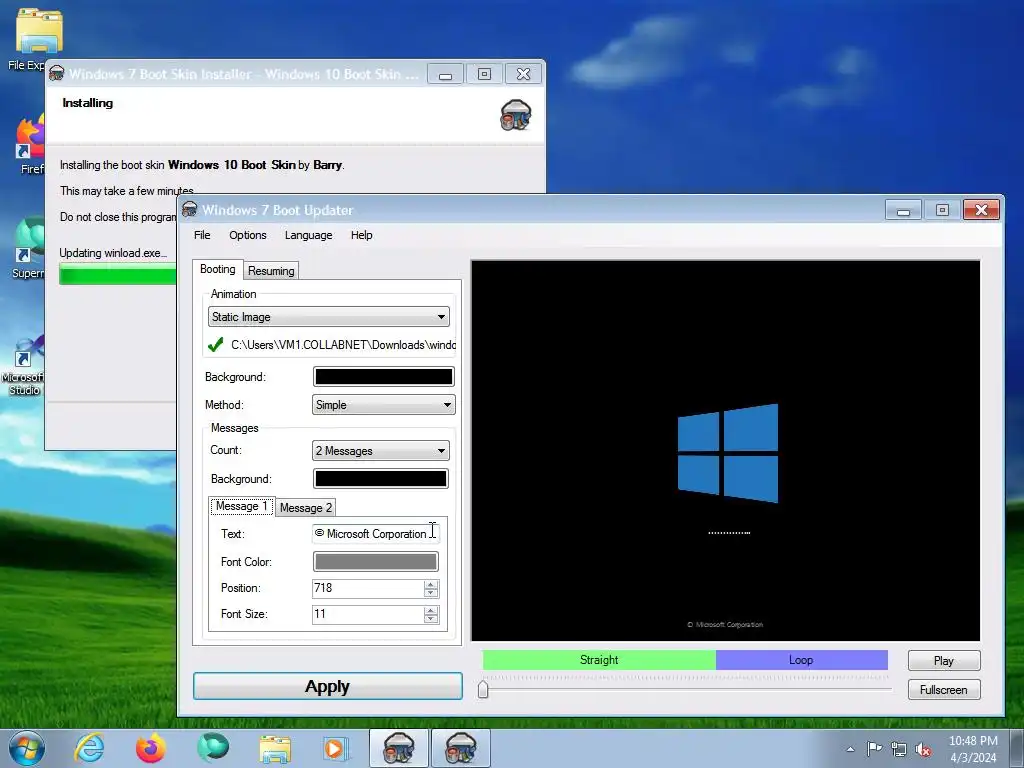
Task: Open the green globe browser taskbar icon
Action: point(213,748)
